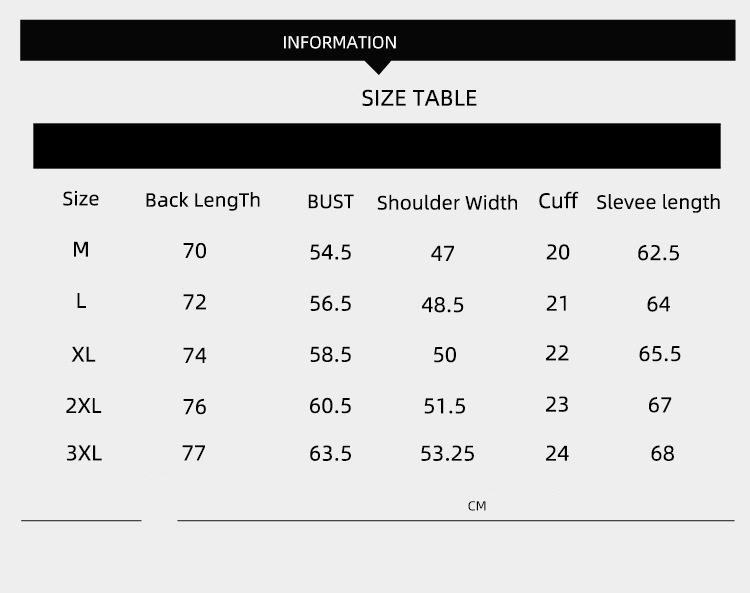
Task: Click the downward triangle pointer below INFORMATION
Action: coord(377,67)
